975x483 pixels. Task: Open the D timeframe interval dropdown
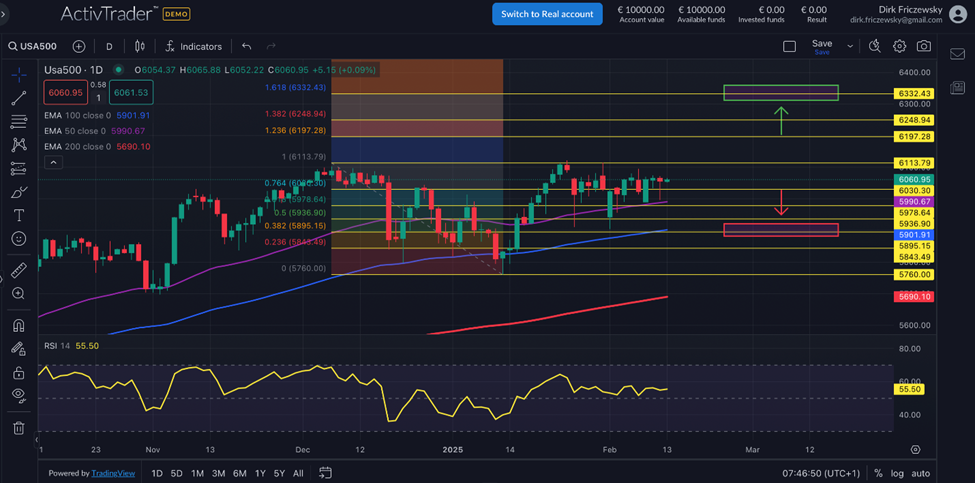pyautogui.click(x=109, y=46)
